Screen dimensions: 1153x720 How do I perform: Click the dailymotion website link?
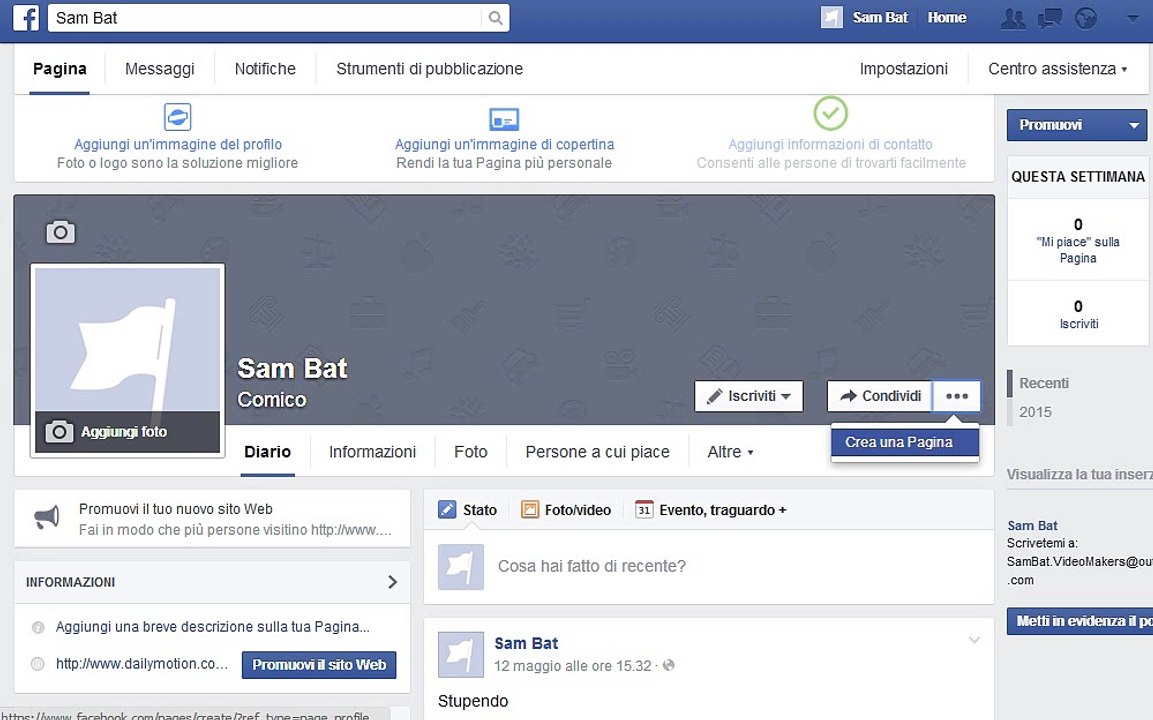coord(141,664)
